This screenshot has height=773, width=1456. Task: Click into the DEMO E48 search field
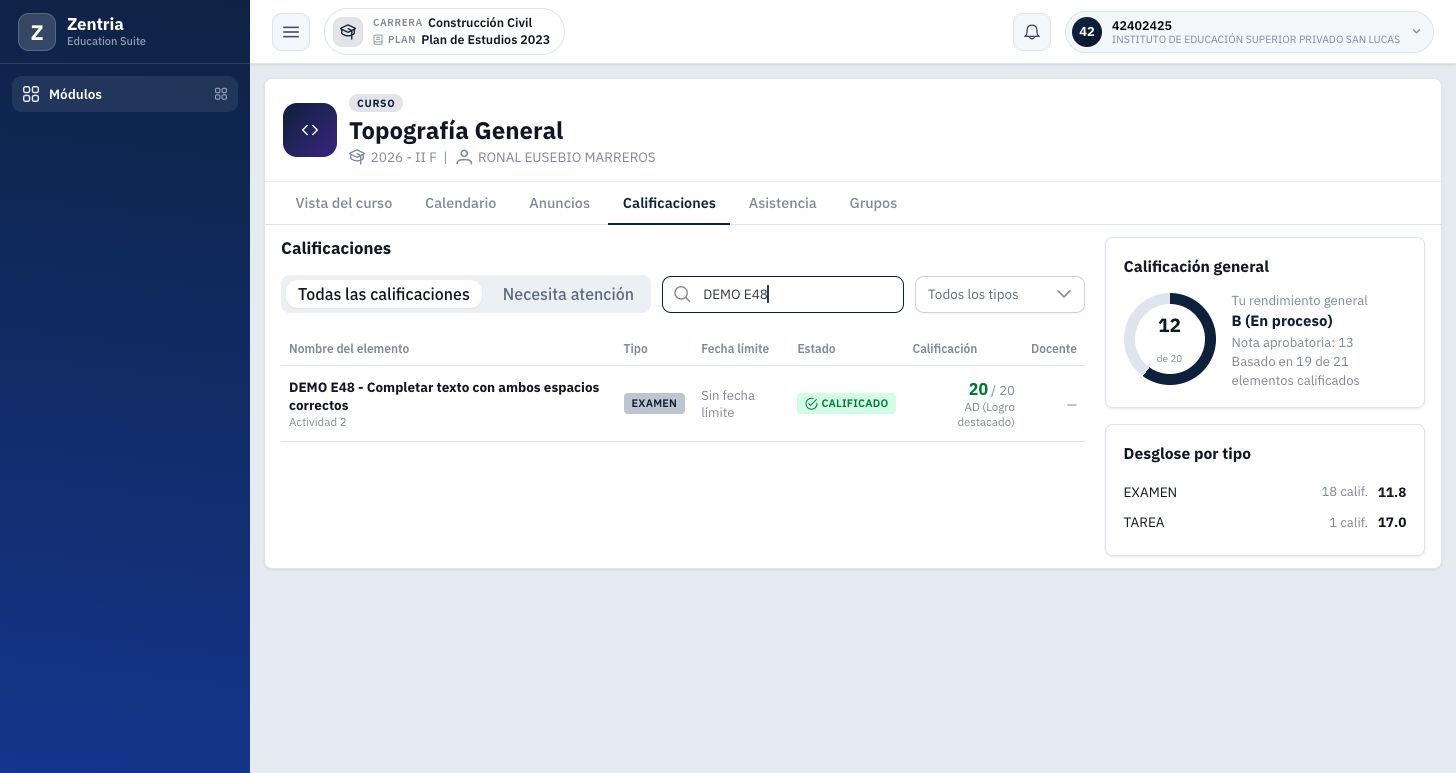pyautogui.click(x=783, y=294)
